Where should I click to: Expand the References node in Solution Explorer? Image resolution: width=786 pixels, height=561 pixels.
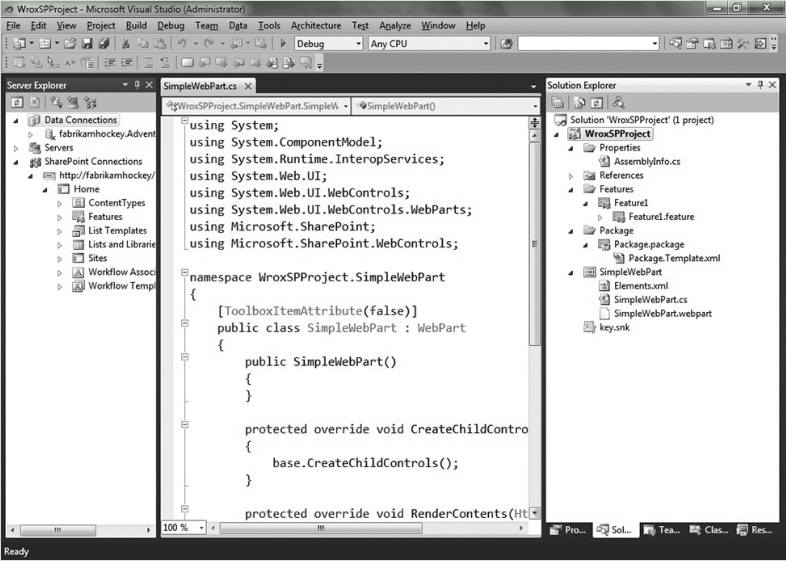coord(571,176)
